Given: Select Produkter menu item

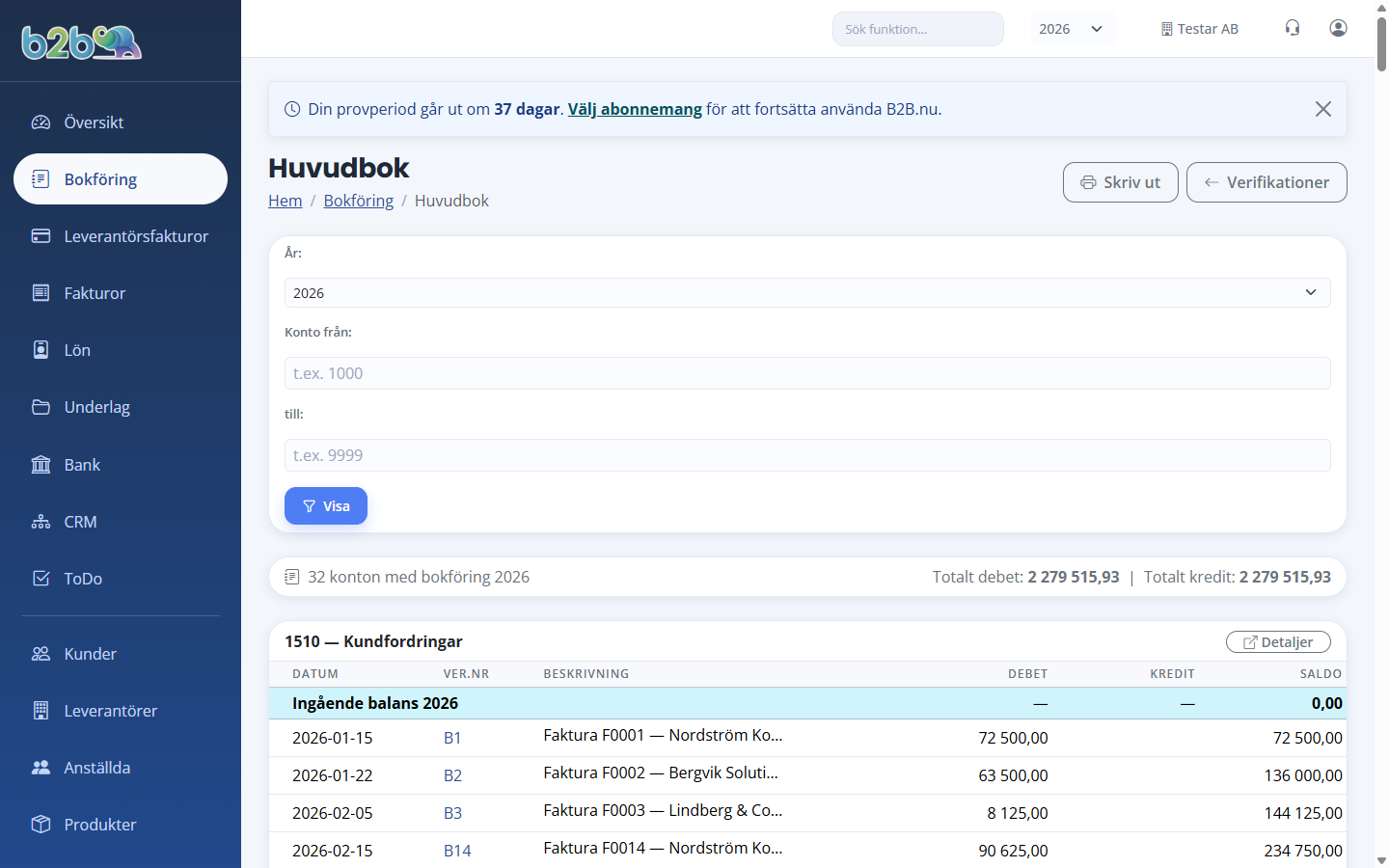Looking at the screenshot, I should click(121, 825).
